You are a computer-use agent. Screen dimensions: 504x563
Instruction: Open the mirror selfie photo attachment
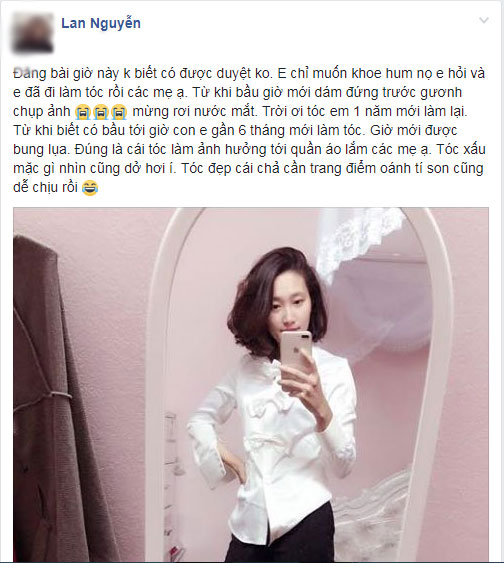[x=251, y=385]
